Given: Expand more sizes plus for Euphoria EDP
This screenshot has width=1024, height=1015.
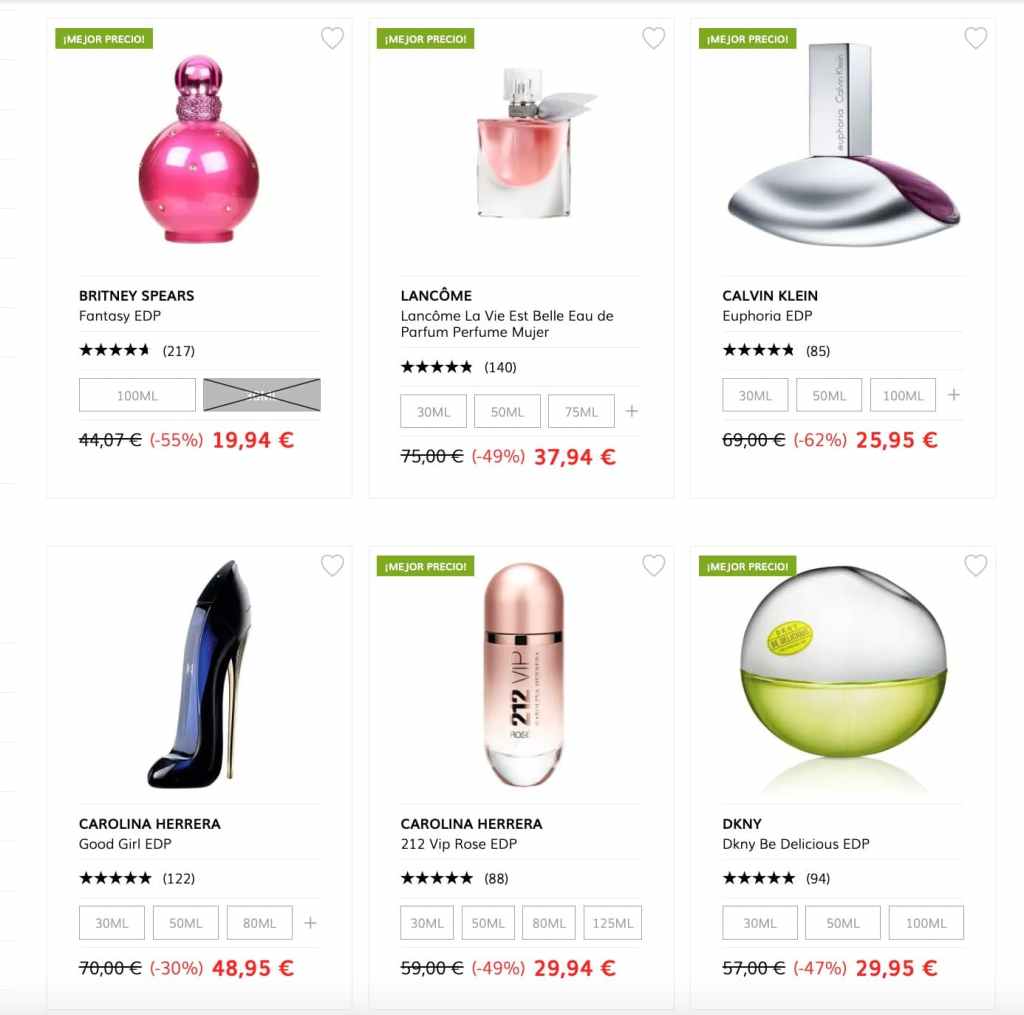Looking at the screenshot, I should [x=953, y=395].
